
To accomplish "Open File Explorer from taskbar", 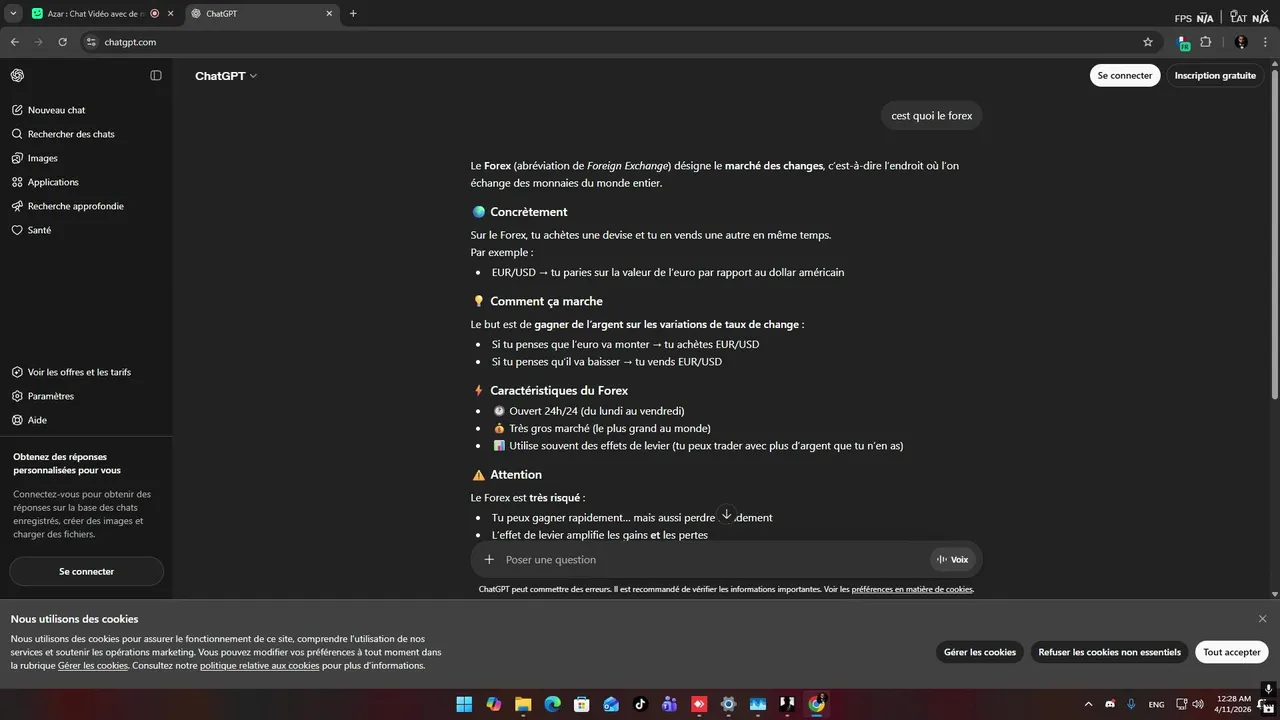I will 523,704.
